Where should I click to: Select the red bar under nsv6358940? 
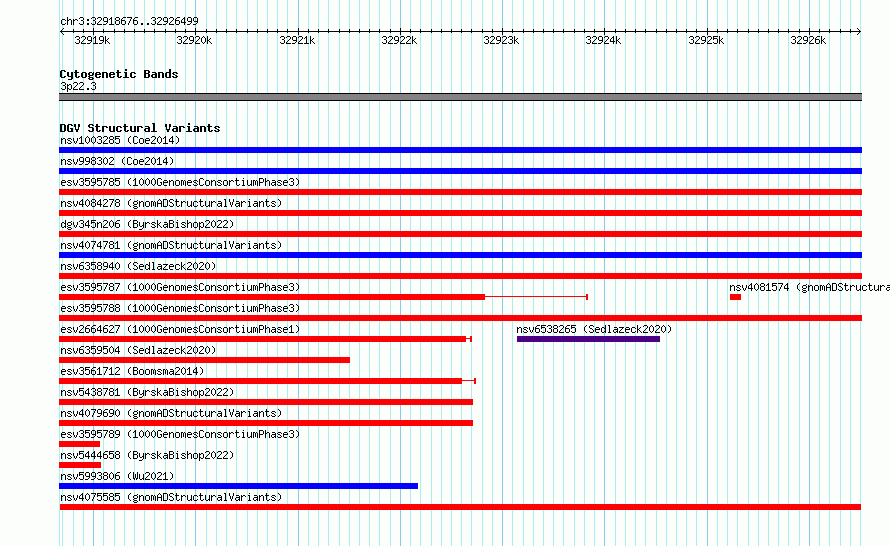460,276
